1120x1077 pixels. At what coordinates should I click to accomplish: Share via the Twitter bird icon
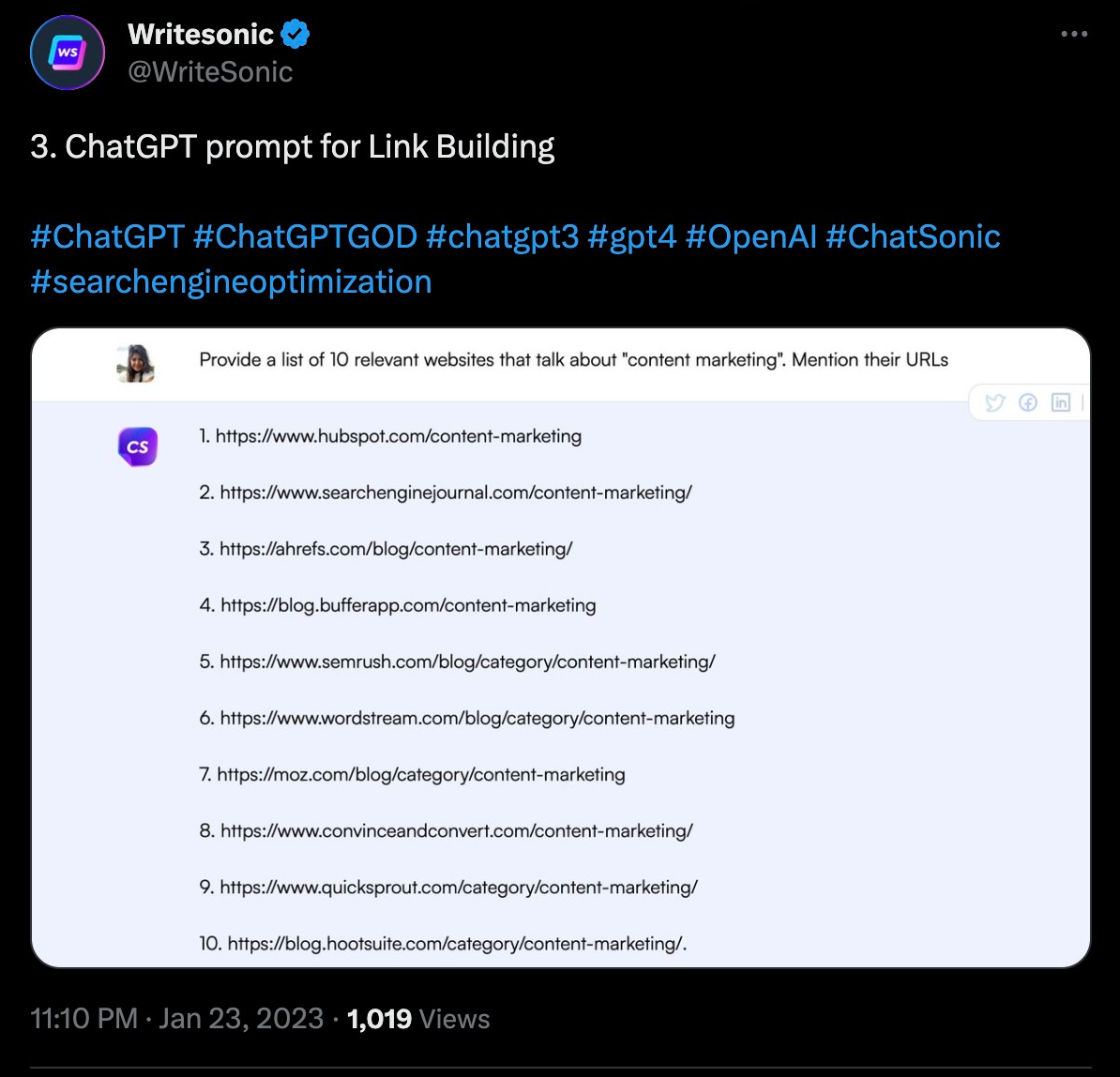995,402
